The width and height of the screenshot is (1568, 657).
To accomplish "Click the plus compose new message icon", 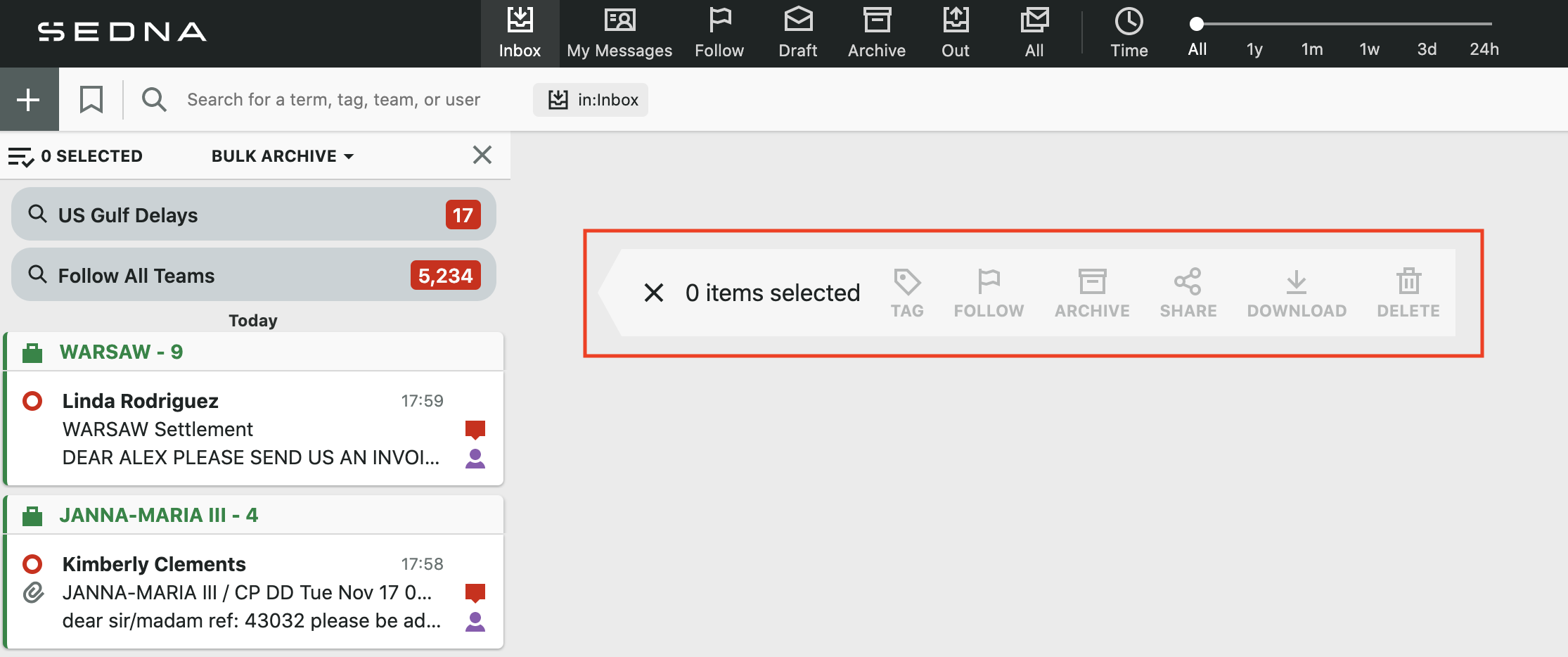I will point(28,100).
